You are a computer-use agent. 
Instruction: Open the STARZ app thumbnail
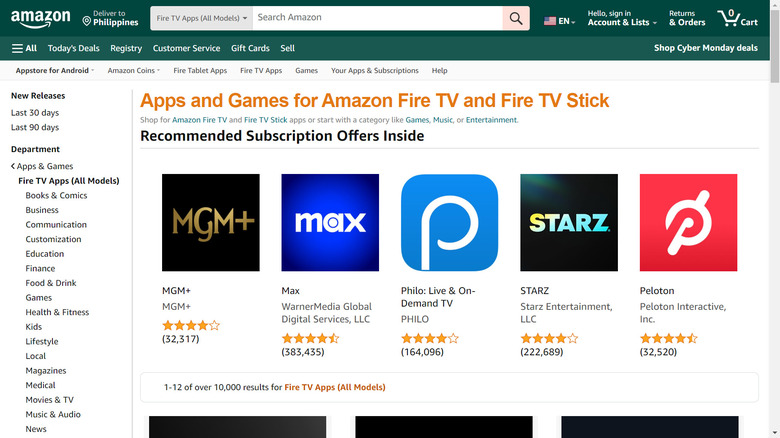[x=569, y=222]
